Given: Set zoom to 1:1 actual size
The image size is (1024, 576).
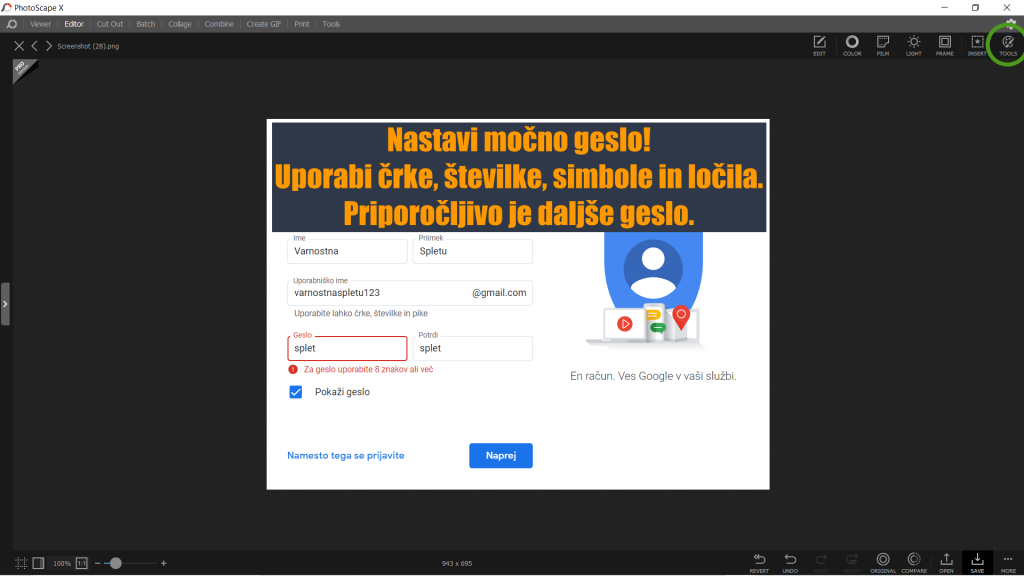Looking at the screenshot, I should [82, 563].
